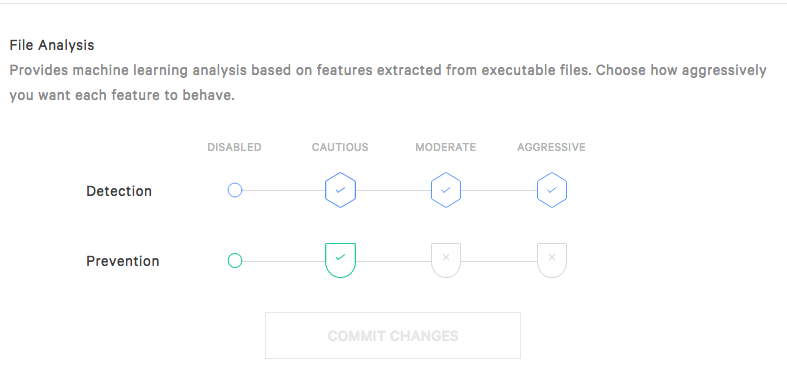Click the Commit Changes button
The height and width of the screenshot is (378, 787).
click(392, 335)
